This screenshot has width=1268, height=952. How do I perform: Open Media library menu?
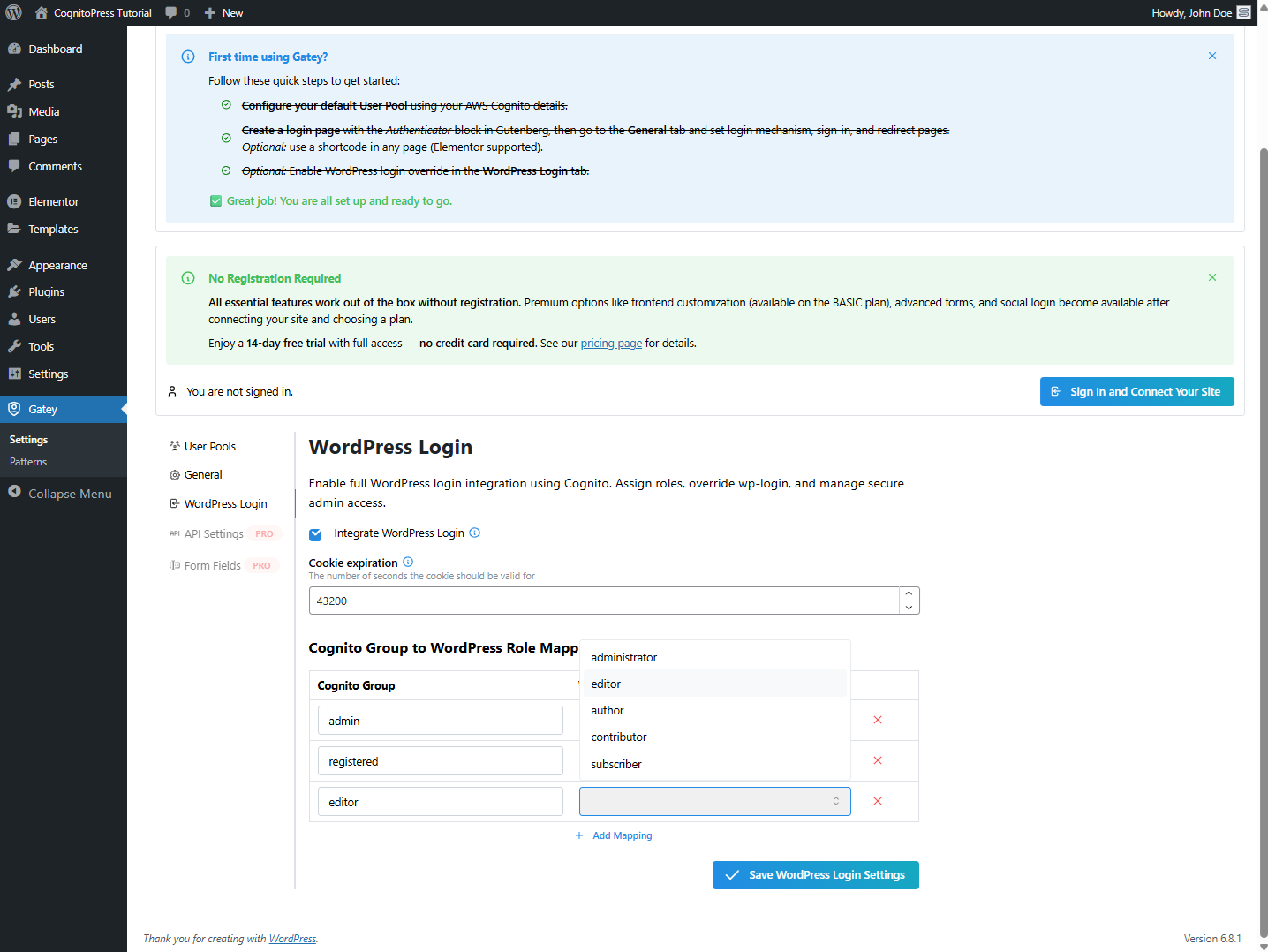pos(64,111)
